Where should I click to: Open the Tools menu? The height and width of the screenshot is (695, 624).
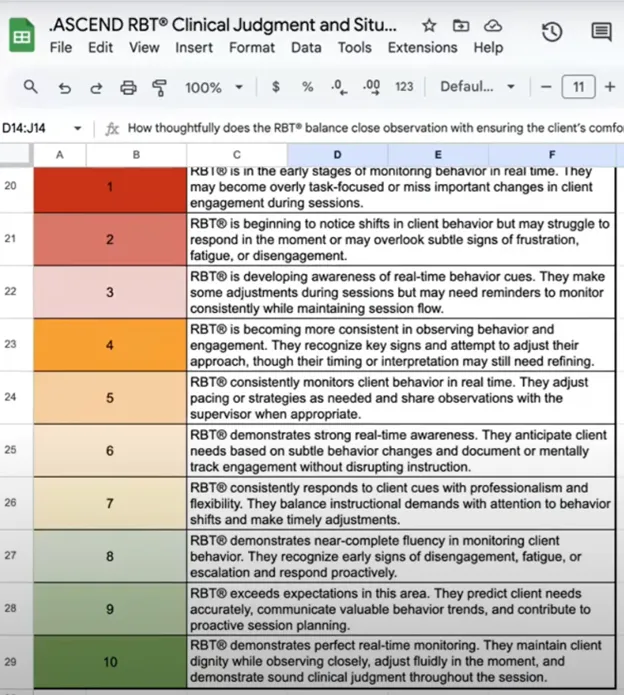pos(355,47)
